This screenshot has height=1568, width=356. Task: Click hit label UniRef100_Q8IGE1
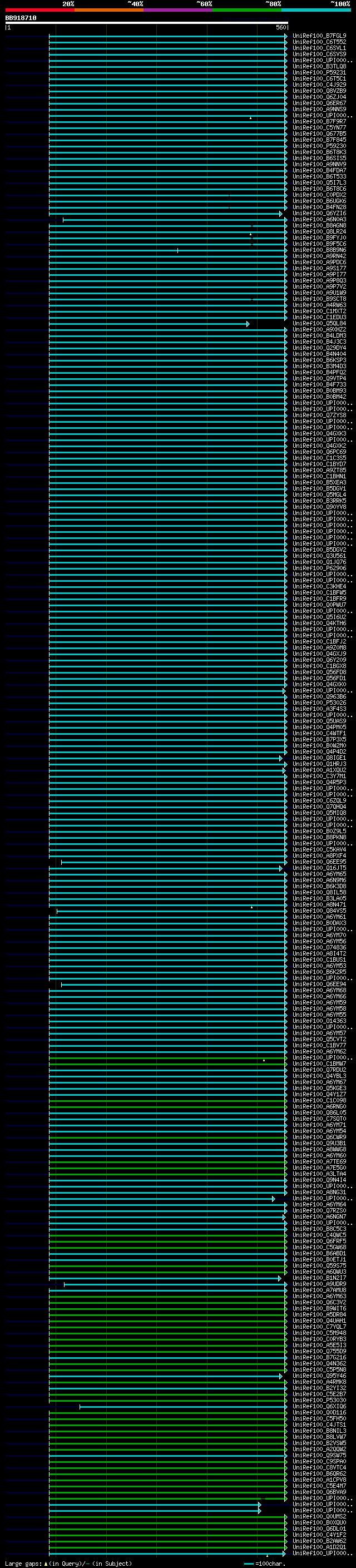coord(319,758)
